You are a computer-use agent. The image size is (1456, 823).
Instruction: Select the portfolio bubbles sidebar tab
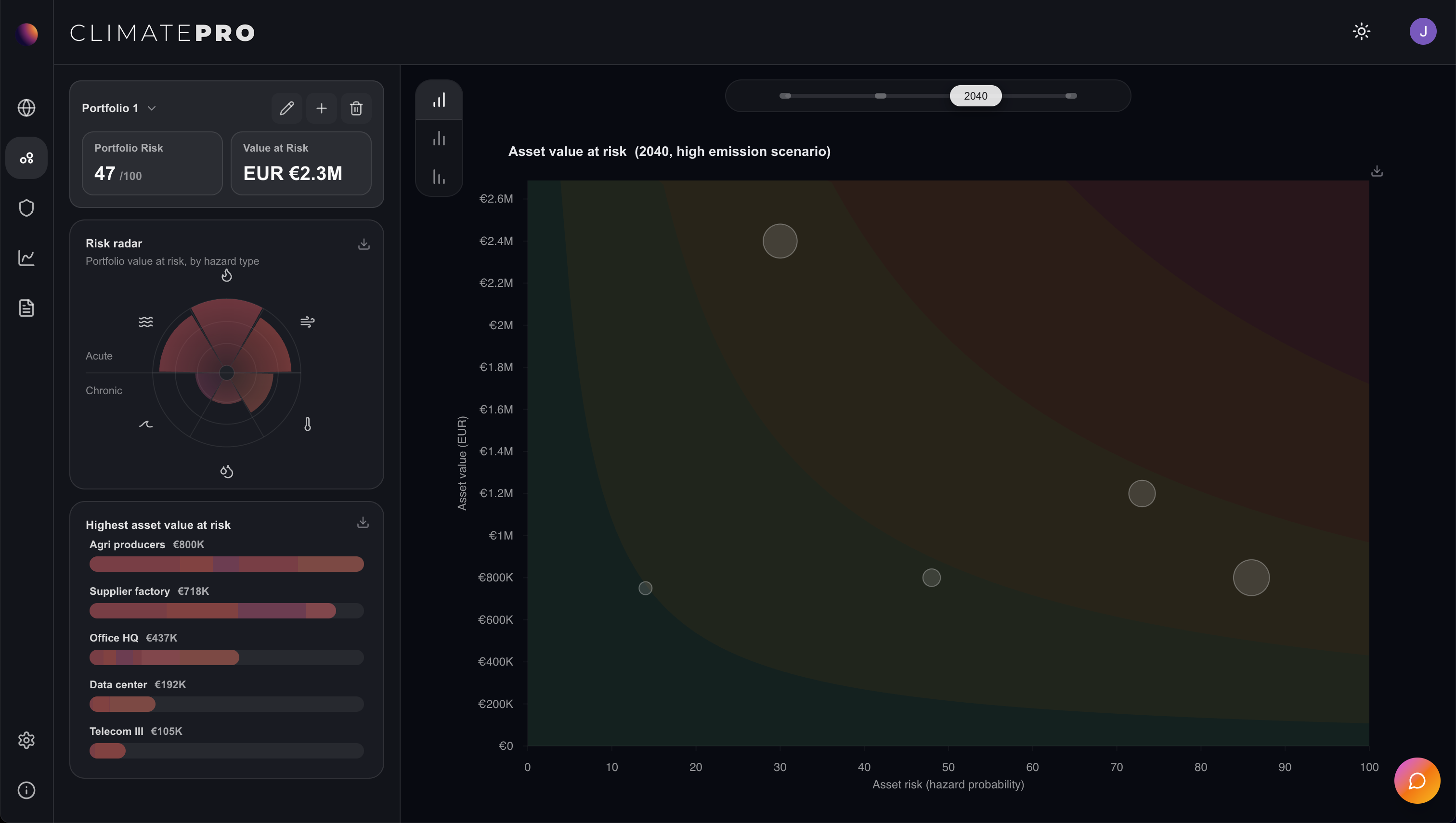pyautogui.click(x=26, y=158)
